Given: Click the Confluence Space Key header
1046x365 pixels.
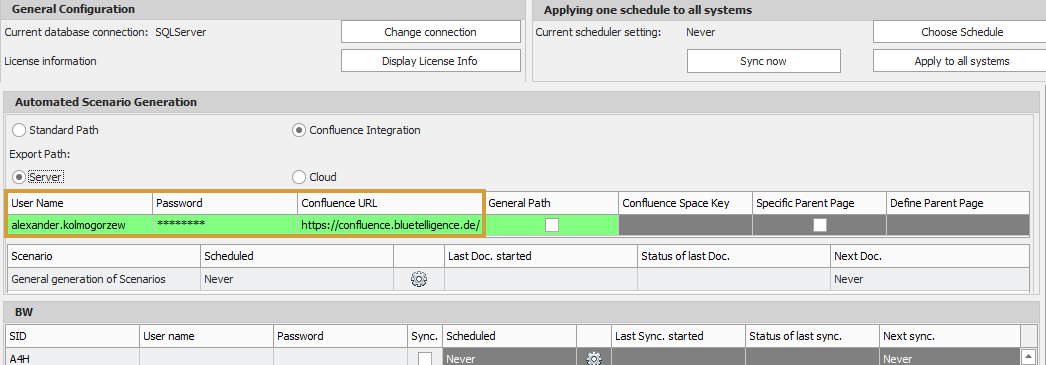Looking at the screenshot, I should click(x=685, y=203).
